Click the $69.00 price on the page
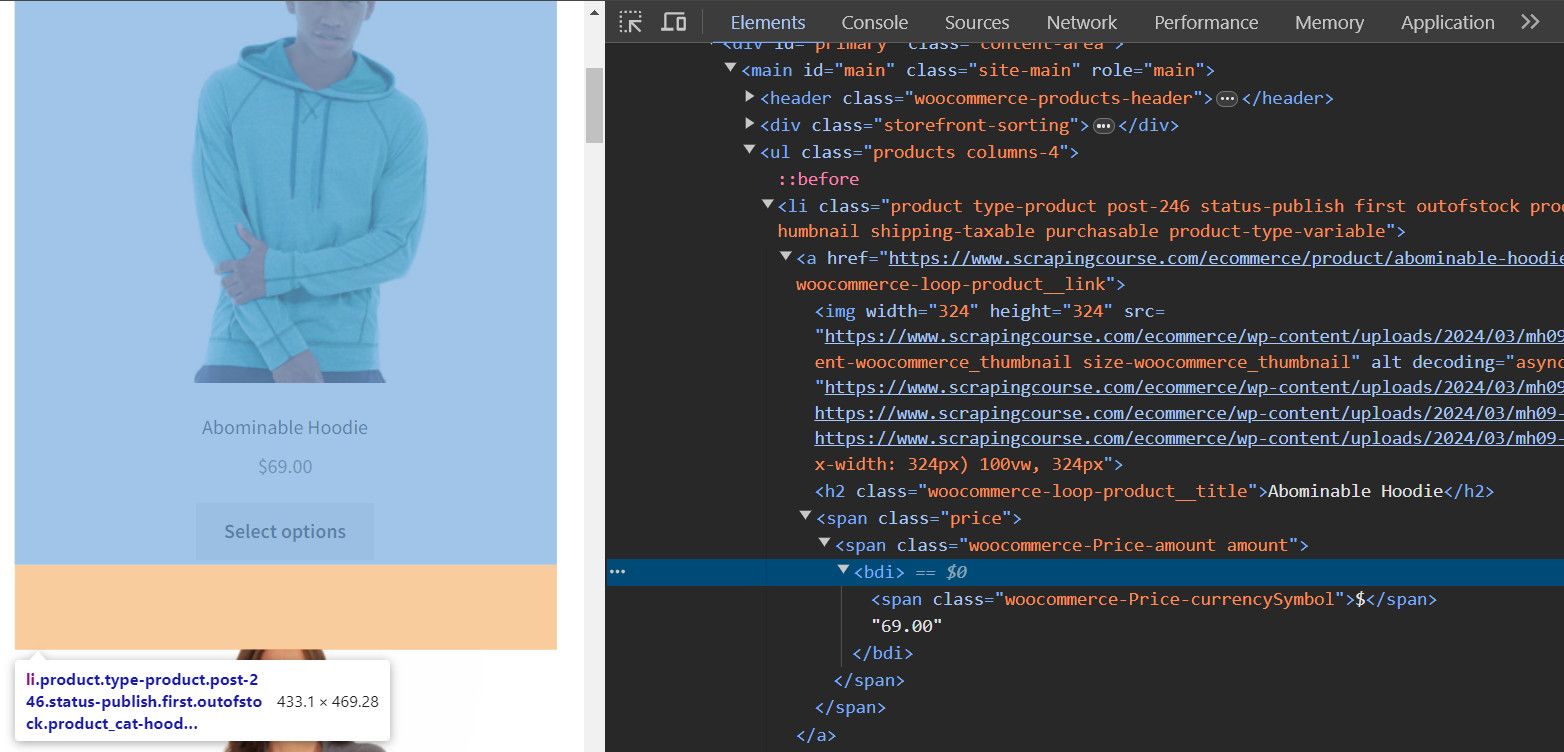 click(285, 466)
